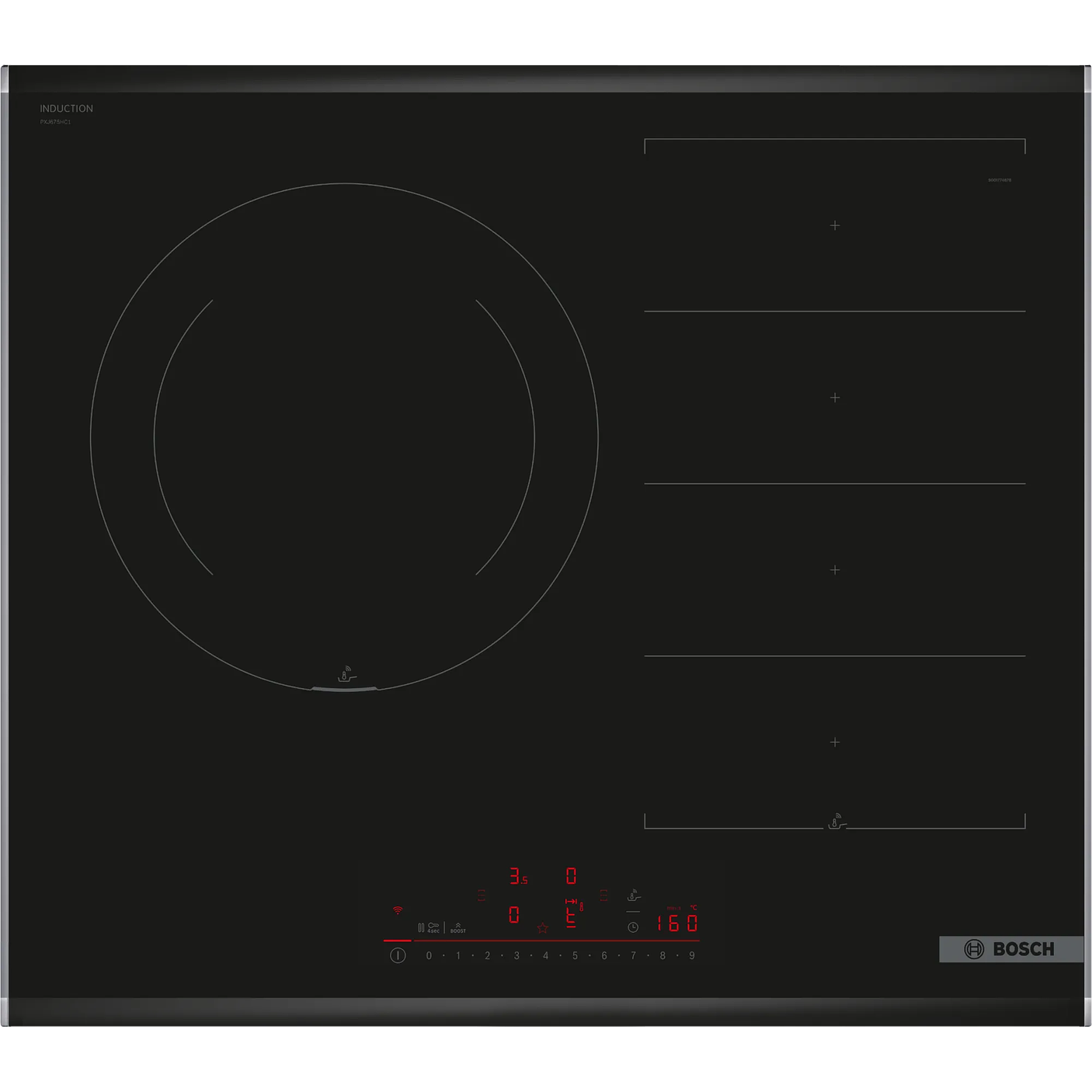Tap the red Wi-Fi Home Connect icon
The image size is (1092, 1092).
398,910
